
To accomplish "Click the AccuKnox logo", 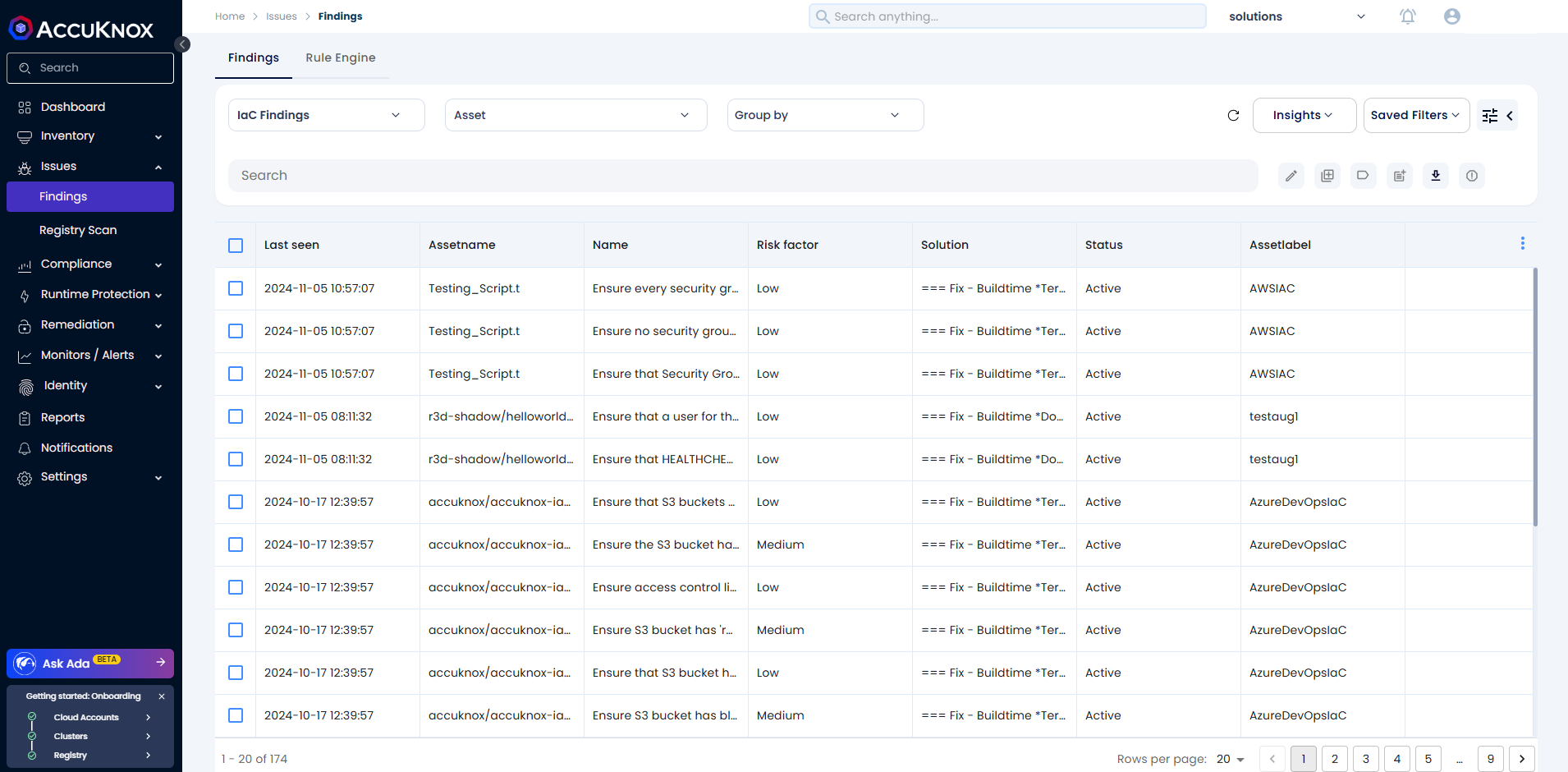I will pyautogui.click(x=81, y=29).
